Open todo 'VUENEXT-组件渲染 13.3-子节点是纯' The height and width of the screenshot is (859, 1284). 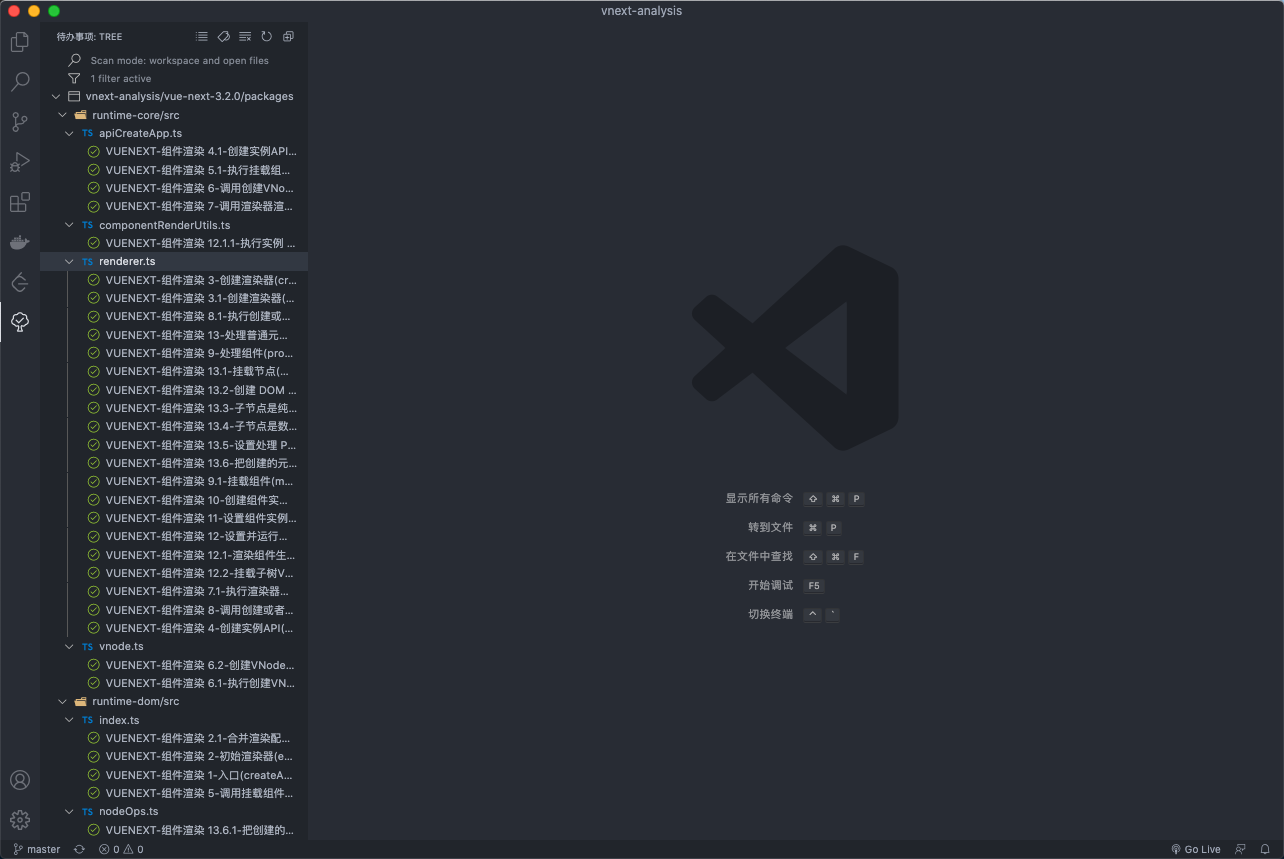pyautogui.click(x=174, y=408)
